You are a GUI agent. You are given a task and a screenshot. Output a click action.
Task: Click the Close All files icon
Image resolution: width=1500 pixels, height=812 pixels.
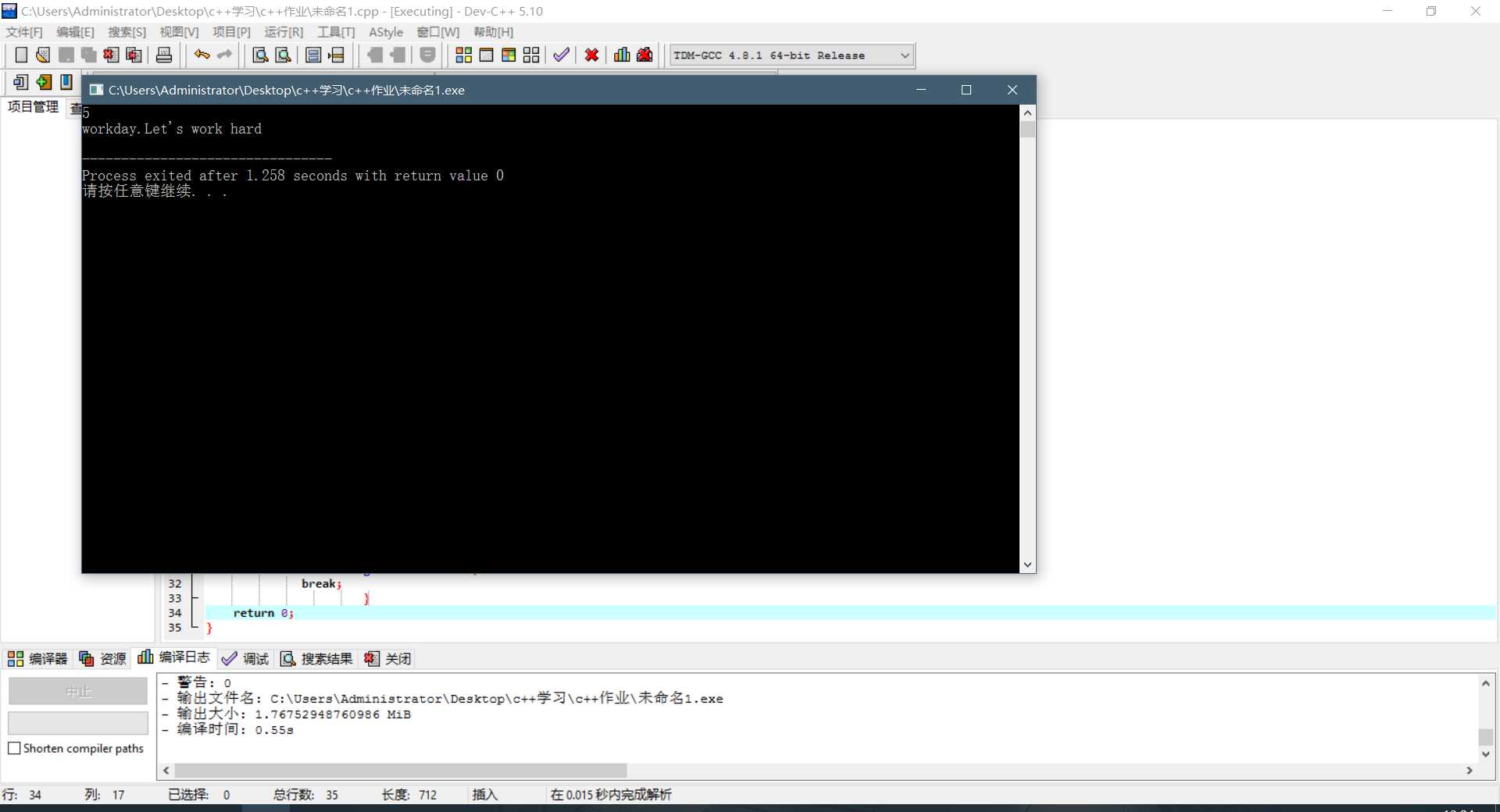click(134, 55)
